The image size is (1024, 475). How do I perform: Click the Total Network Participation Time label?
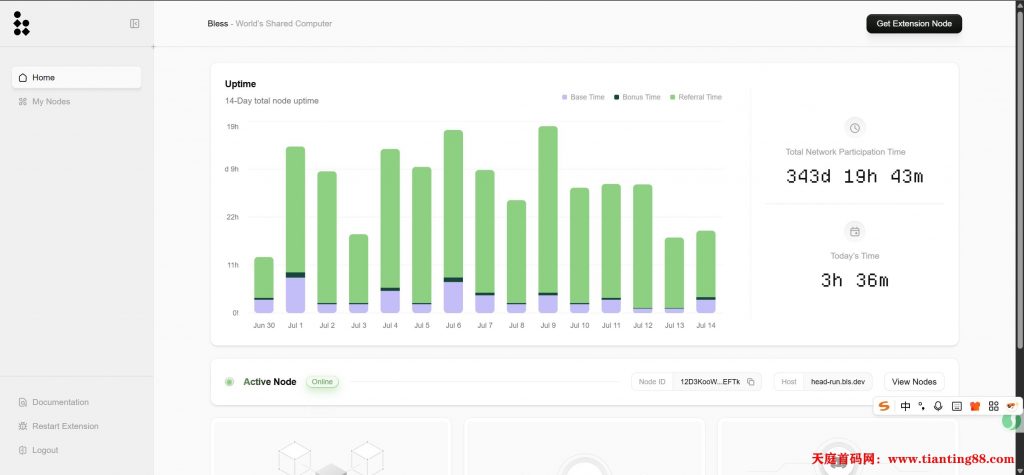pos(846,152)
